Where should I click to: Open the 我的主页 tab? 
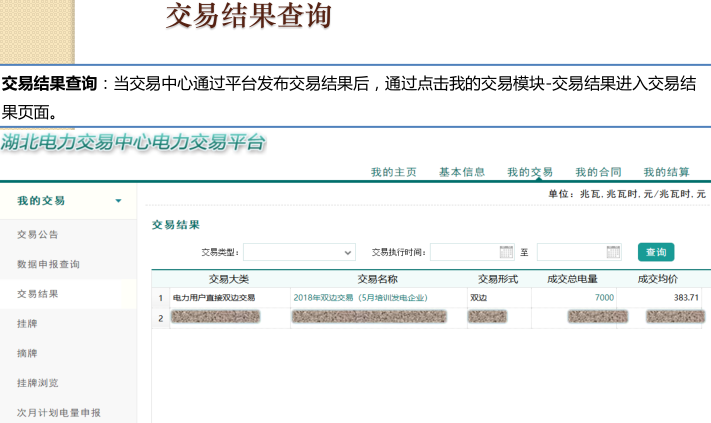(393, 172)
